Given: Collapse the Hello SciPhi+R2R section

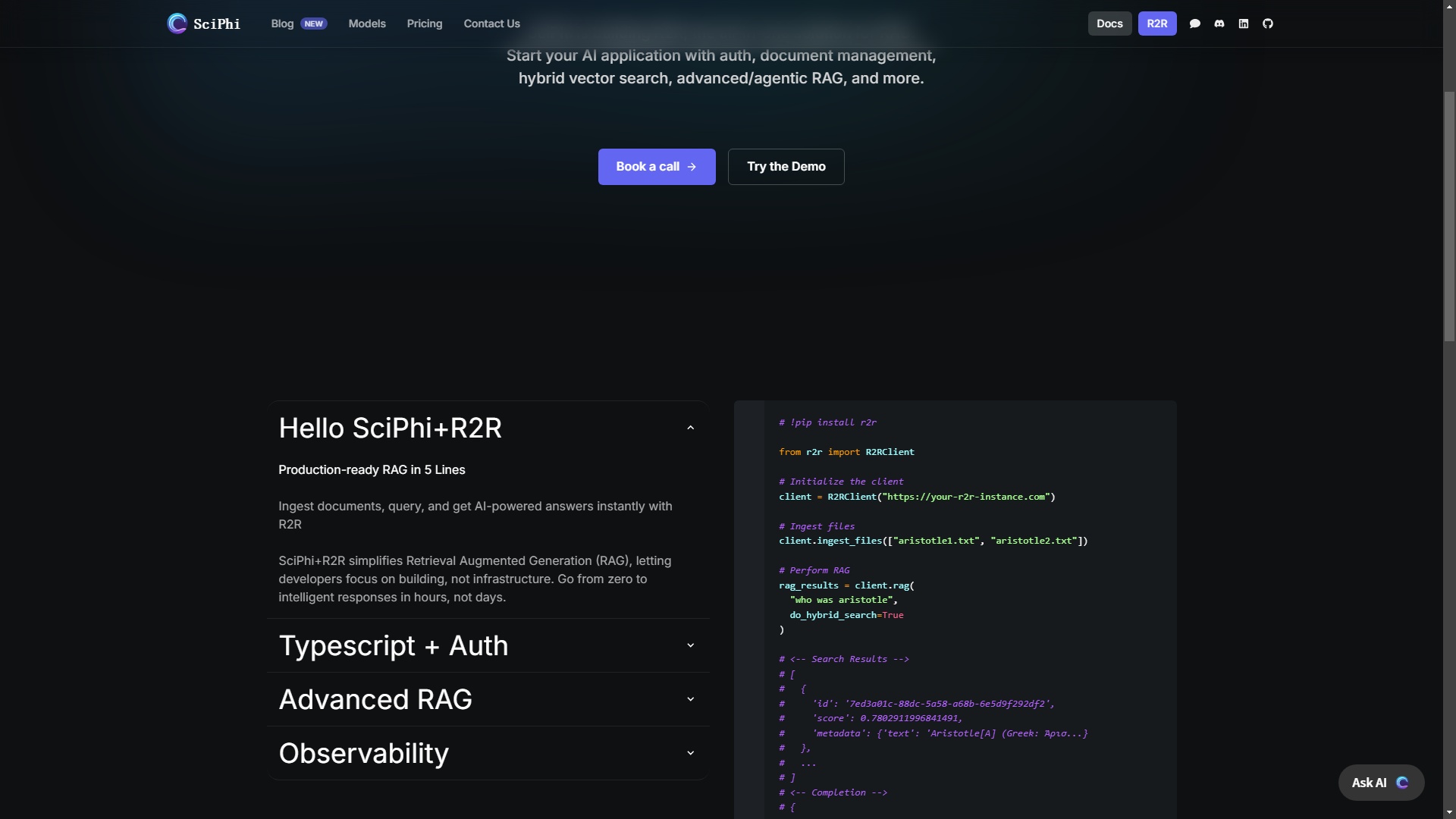Looking at the screenshot, I should pyautogui.click(x=690, y=427).
